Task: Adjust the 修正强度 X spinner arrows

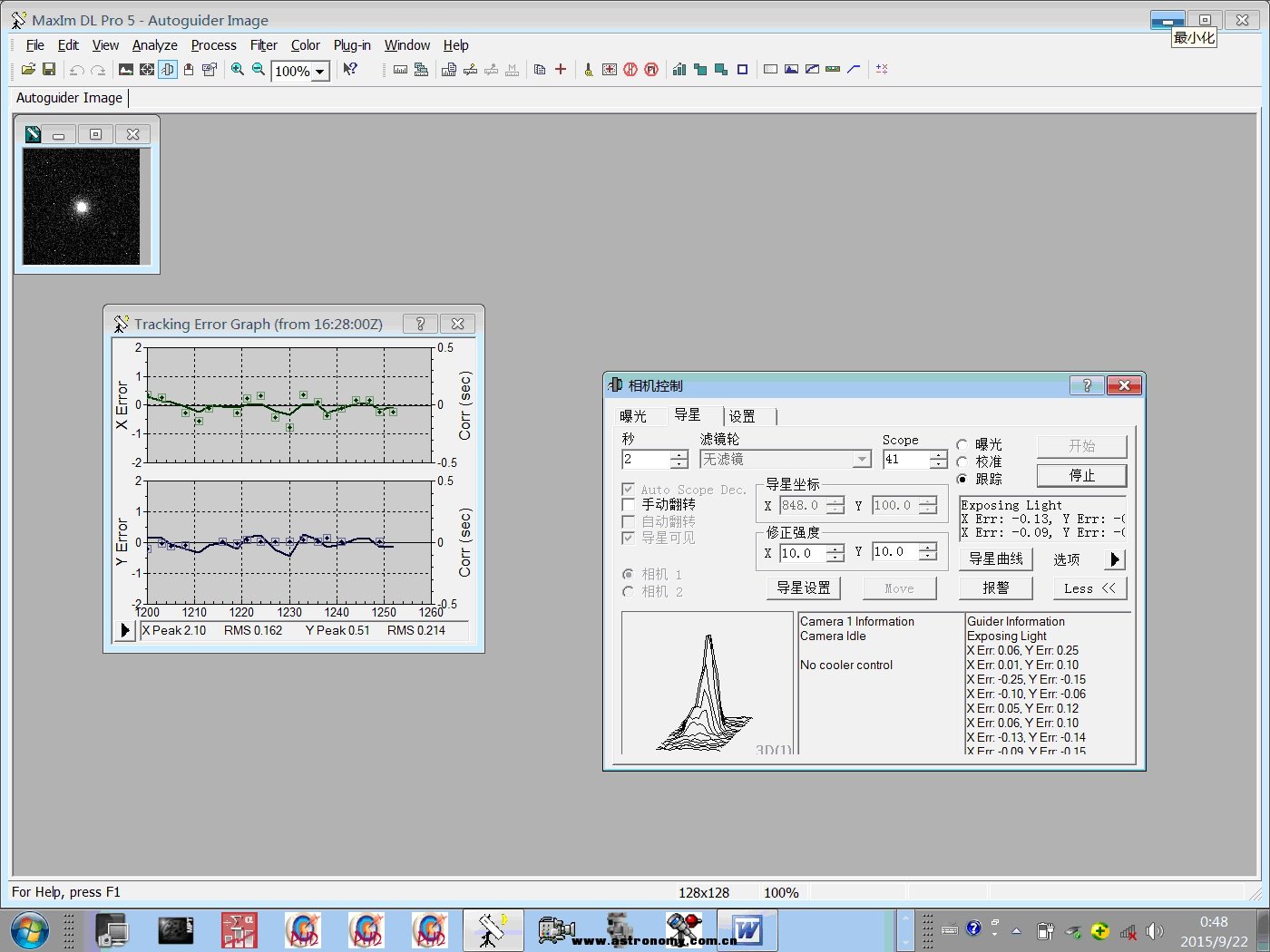Action: coord(835,553)
